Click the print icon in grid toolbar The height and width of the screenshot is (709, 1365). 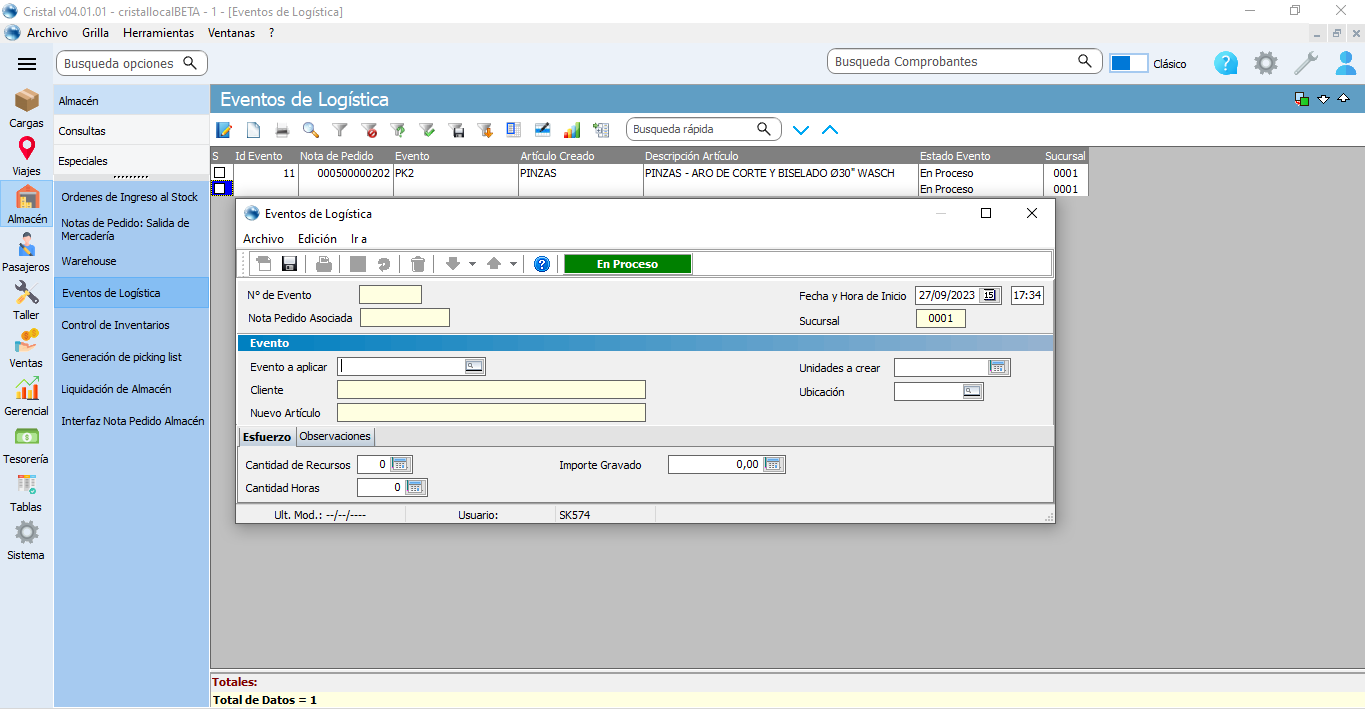pyautogui.click(x=282, y=130)
